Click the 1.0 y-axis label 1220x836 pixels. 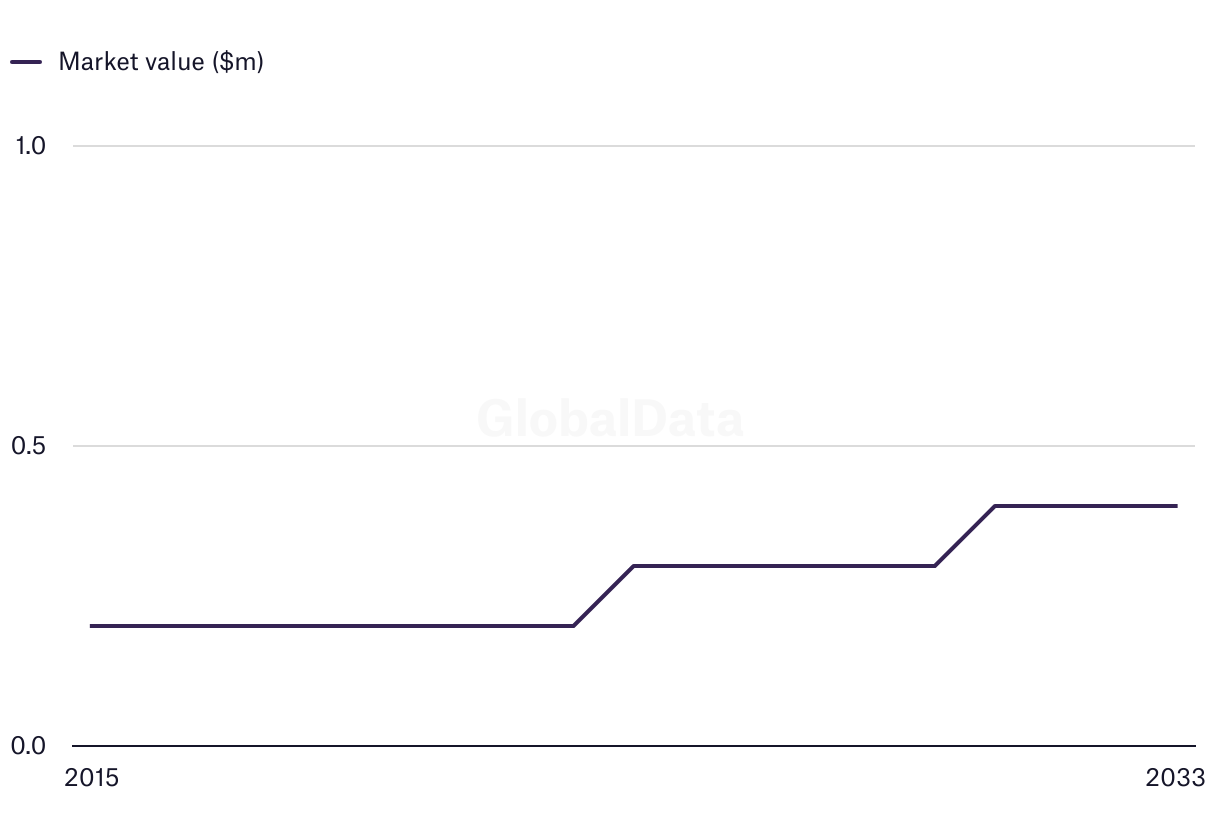(30, 146)
